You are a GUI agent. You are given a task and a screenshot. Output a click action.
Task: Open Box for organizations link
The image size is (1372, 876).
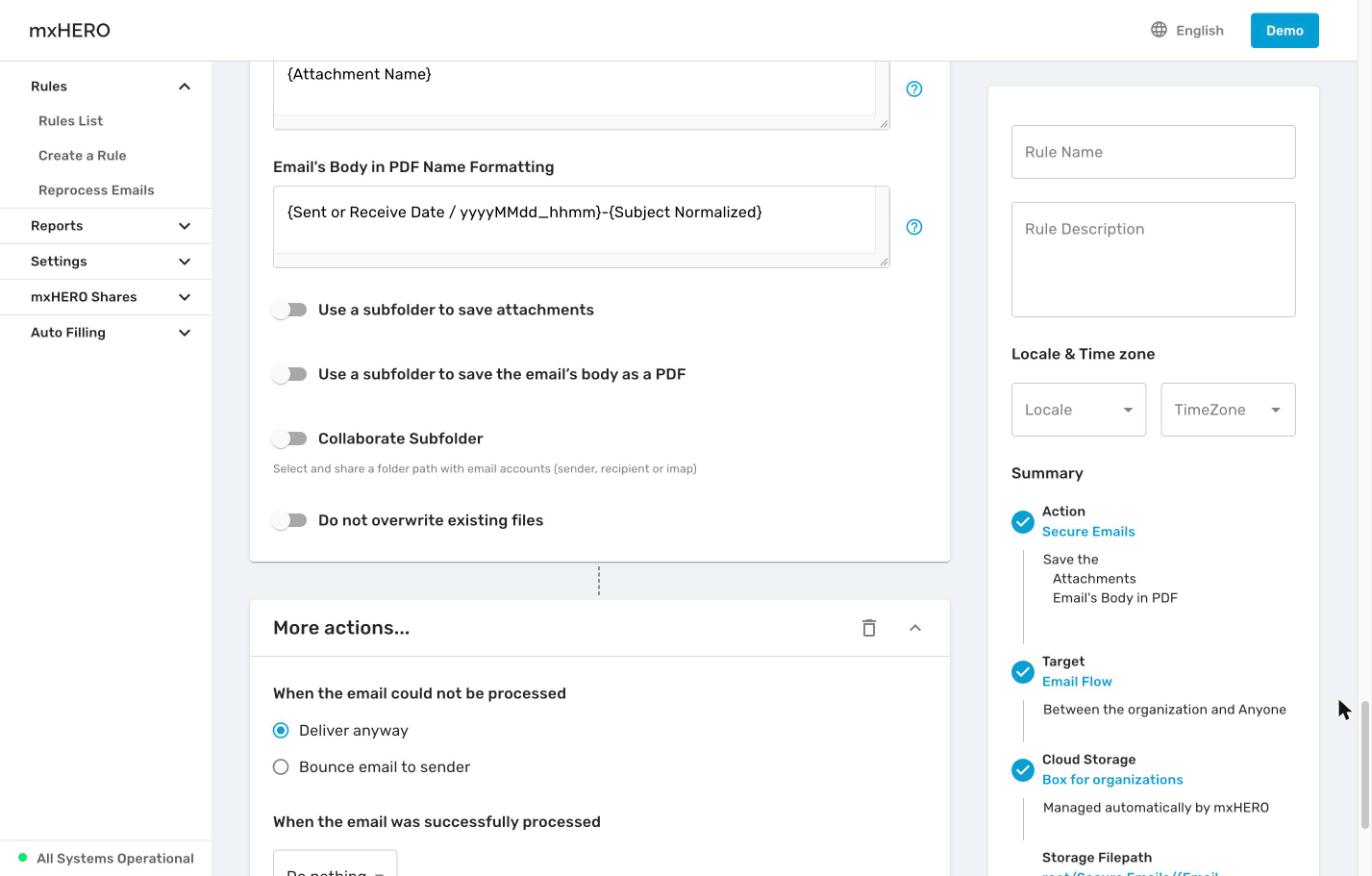[1112, 780]
